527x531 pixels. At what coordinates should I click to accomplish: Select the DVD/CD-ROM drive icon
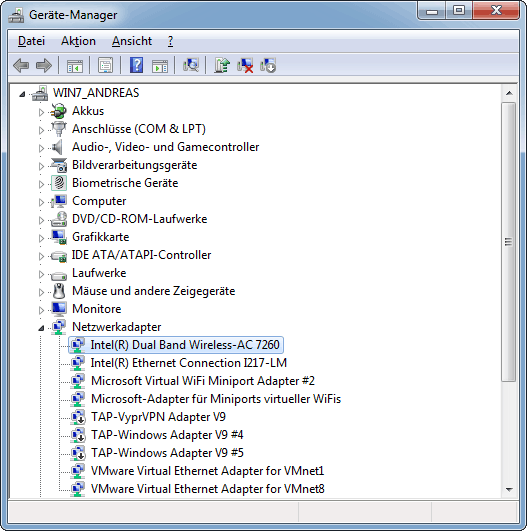(x=59, y=219)
